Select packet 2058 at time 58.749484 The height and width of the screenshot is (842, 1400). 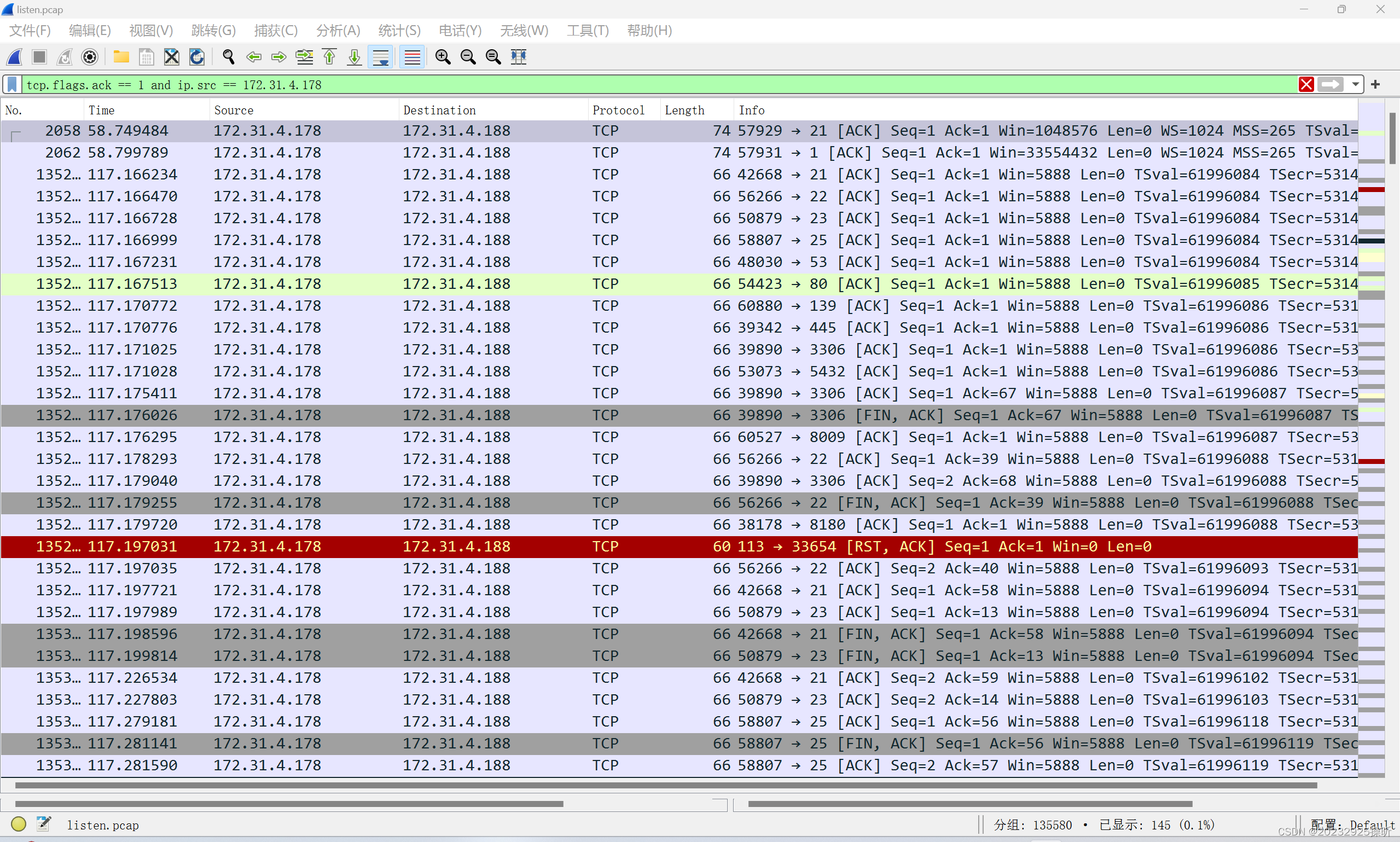[x=679, y=131]
